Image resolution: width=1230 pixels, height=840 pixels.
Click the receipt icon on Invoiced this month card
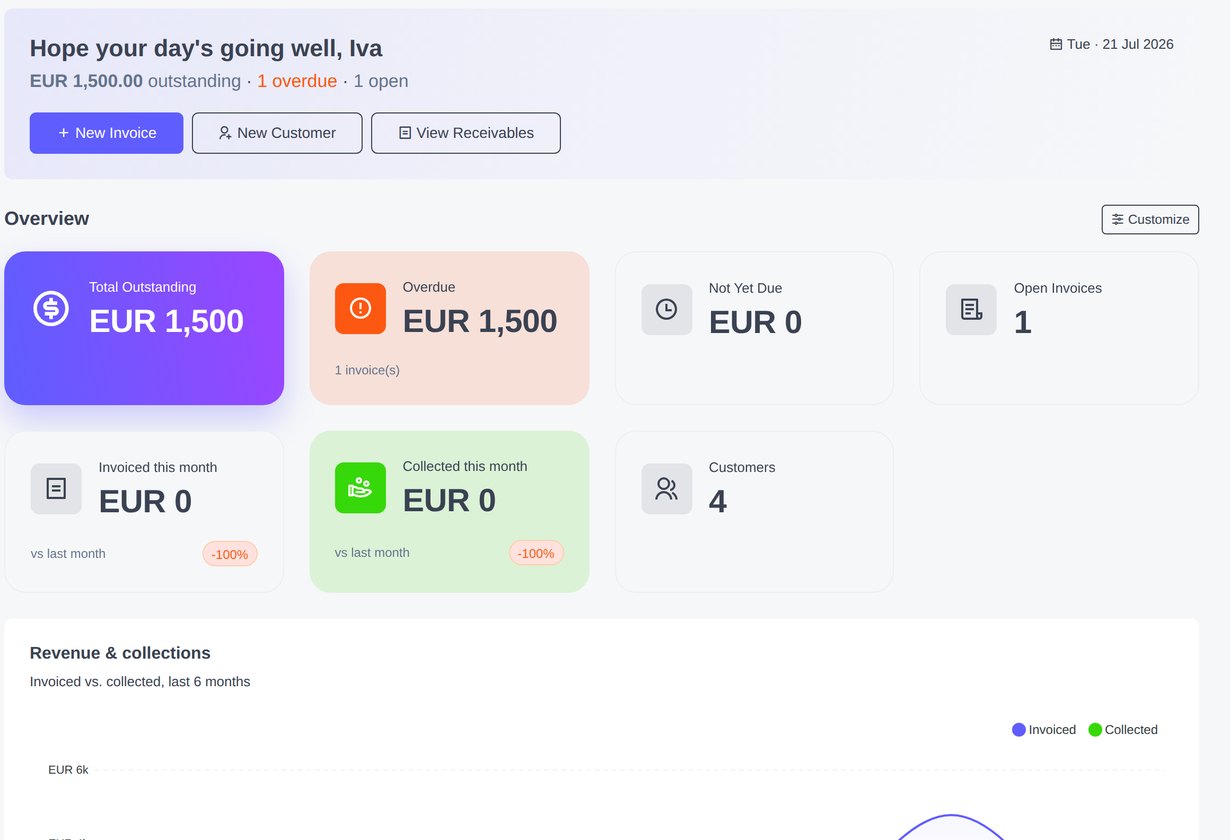56,488
